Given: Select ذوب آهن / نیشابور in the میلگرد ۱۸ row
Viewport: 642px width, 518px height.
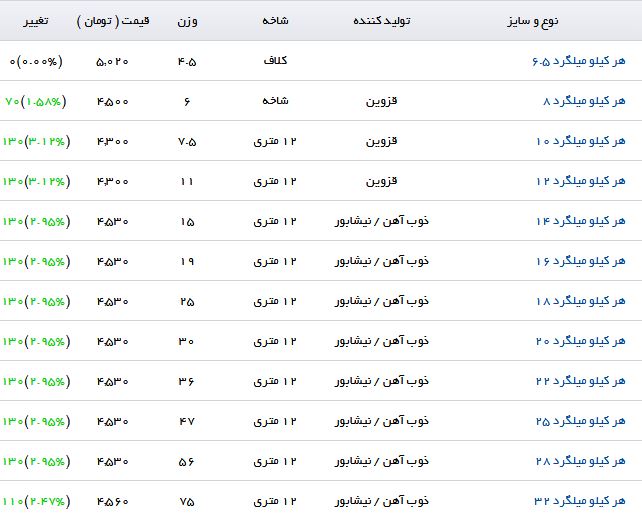Looking at the screenshot, I should (382, 301).
